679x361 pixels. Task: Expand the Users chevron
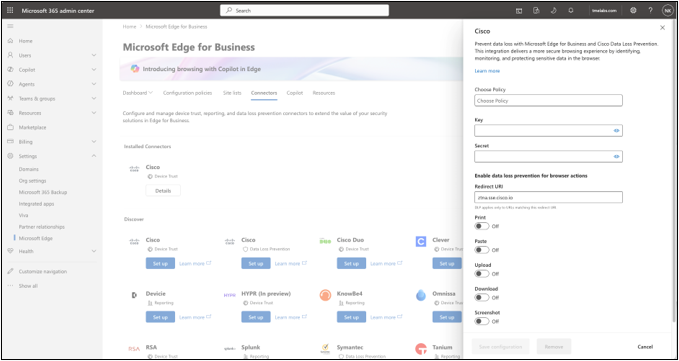tap(94, 55)
